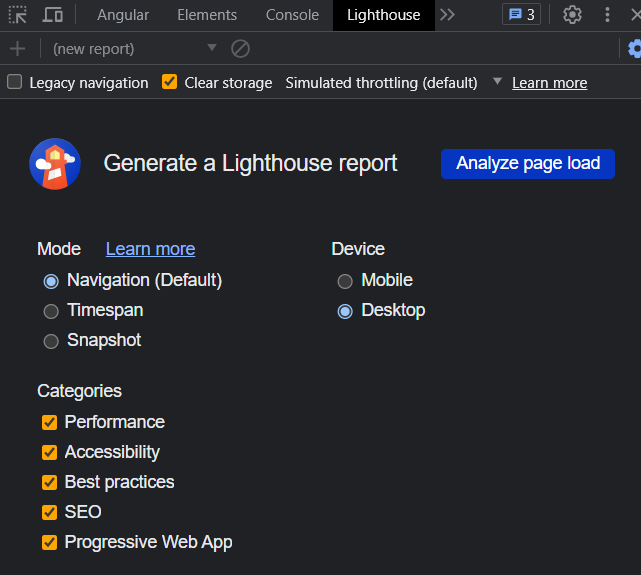Click the Analyze page load button
641x575 pixels.
[x=527, y=164]
